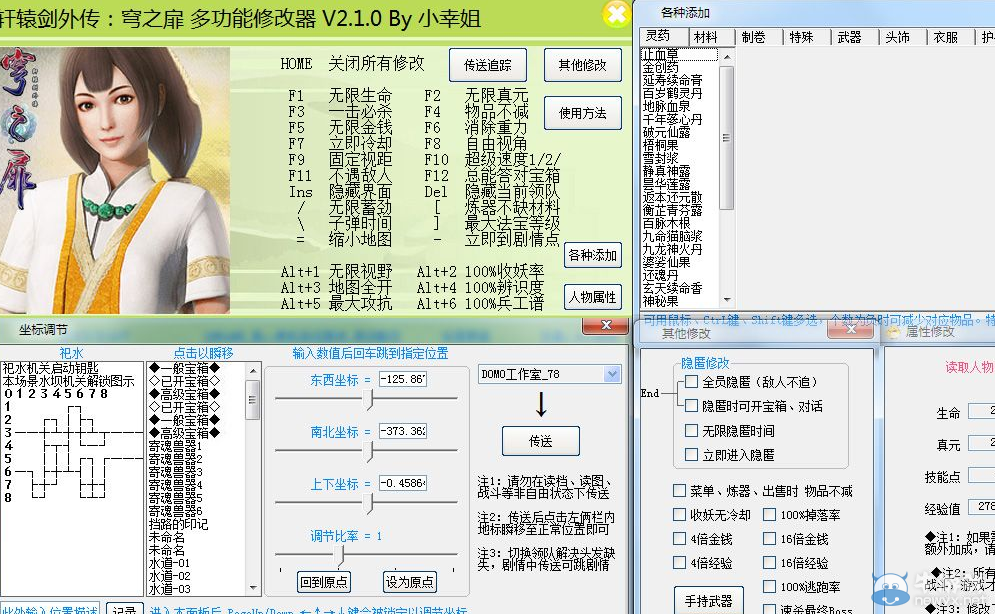Select 还魂丹 in the item list
This screenshot has height=614, width=995.
point(661,275)
